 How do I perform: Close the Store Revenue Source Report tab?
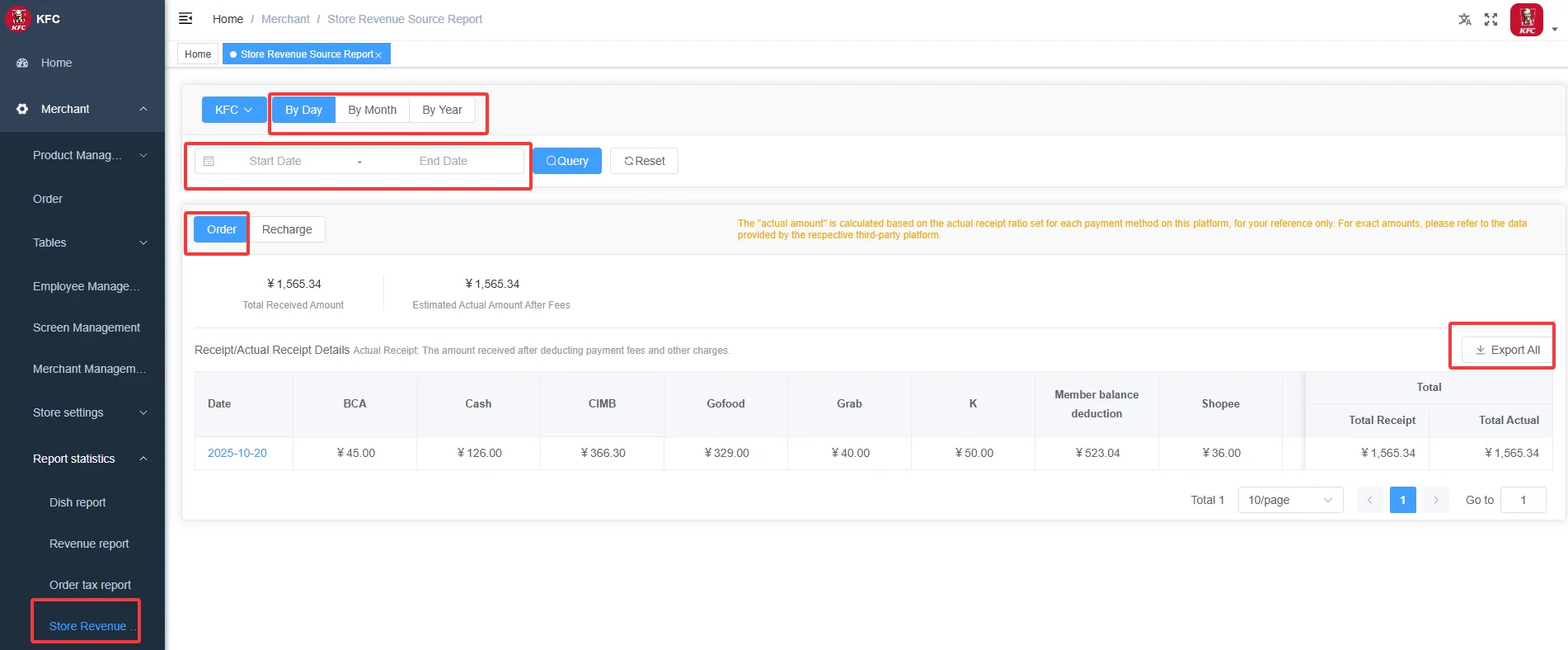click(x=378, y=54)
